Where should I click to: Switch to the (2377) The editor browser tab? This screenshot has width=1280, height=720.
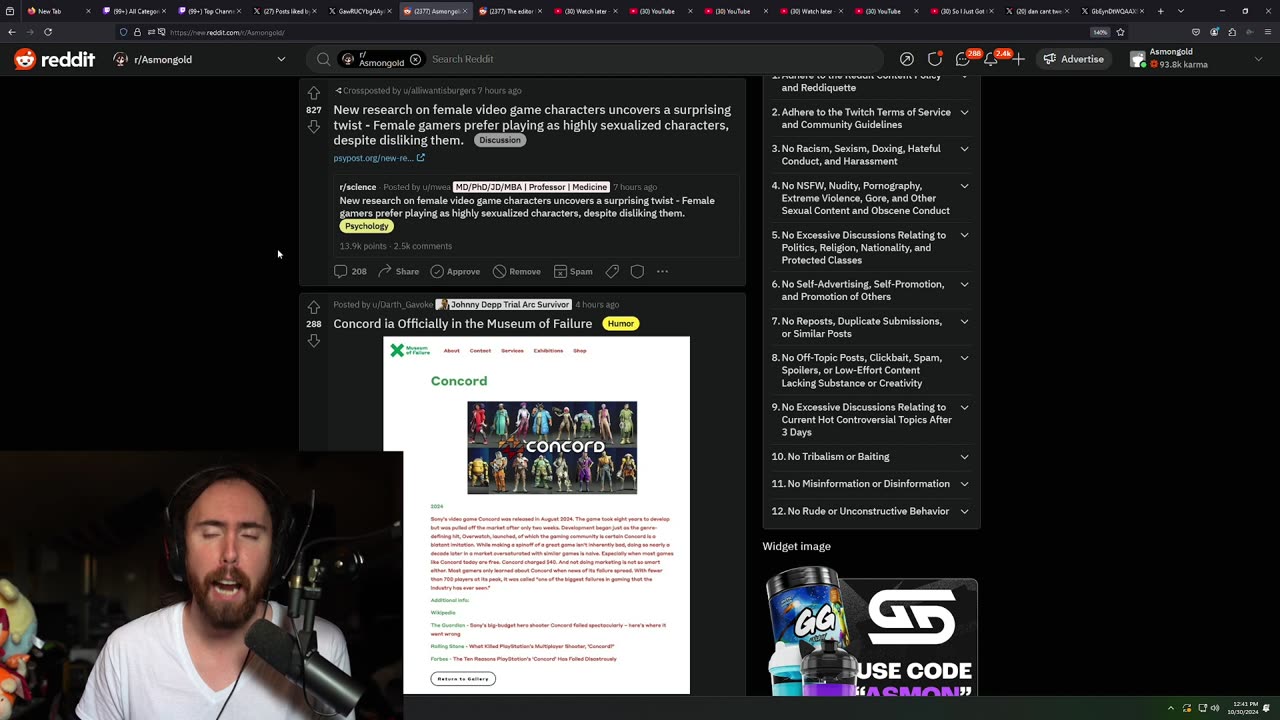click(x=510, y=11)
